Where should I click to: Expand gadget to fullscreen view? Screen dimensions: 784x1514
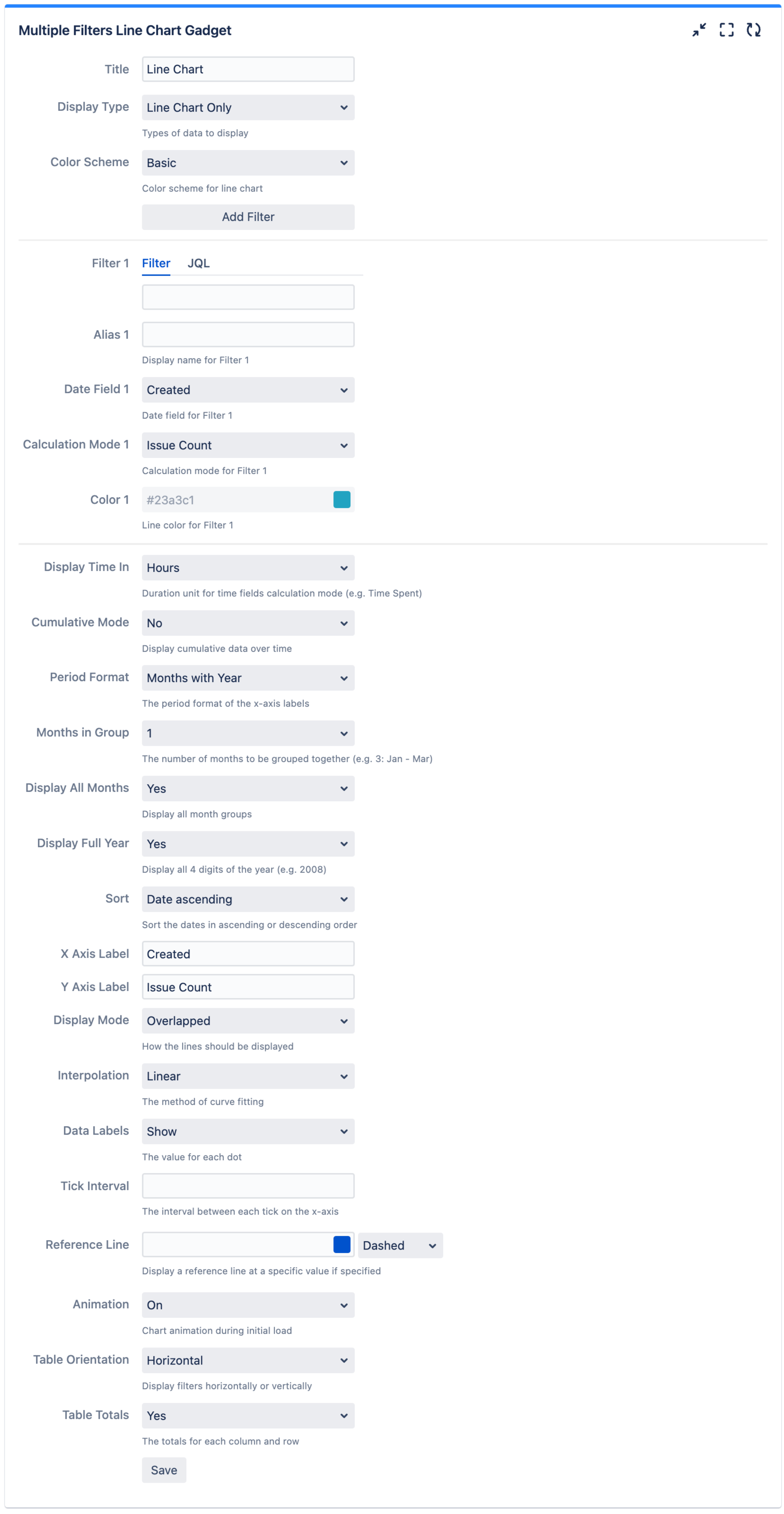[x=727, y=30]
